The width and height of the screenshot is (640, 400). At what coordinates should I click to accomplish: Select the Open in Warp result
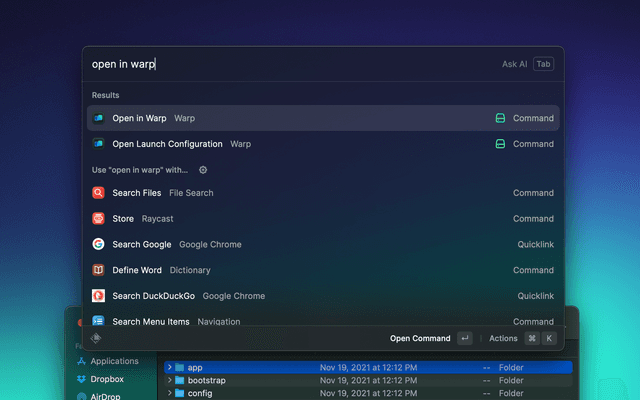[x=323, y=118]
